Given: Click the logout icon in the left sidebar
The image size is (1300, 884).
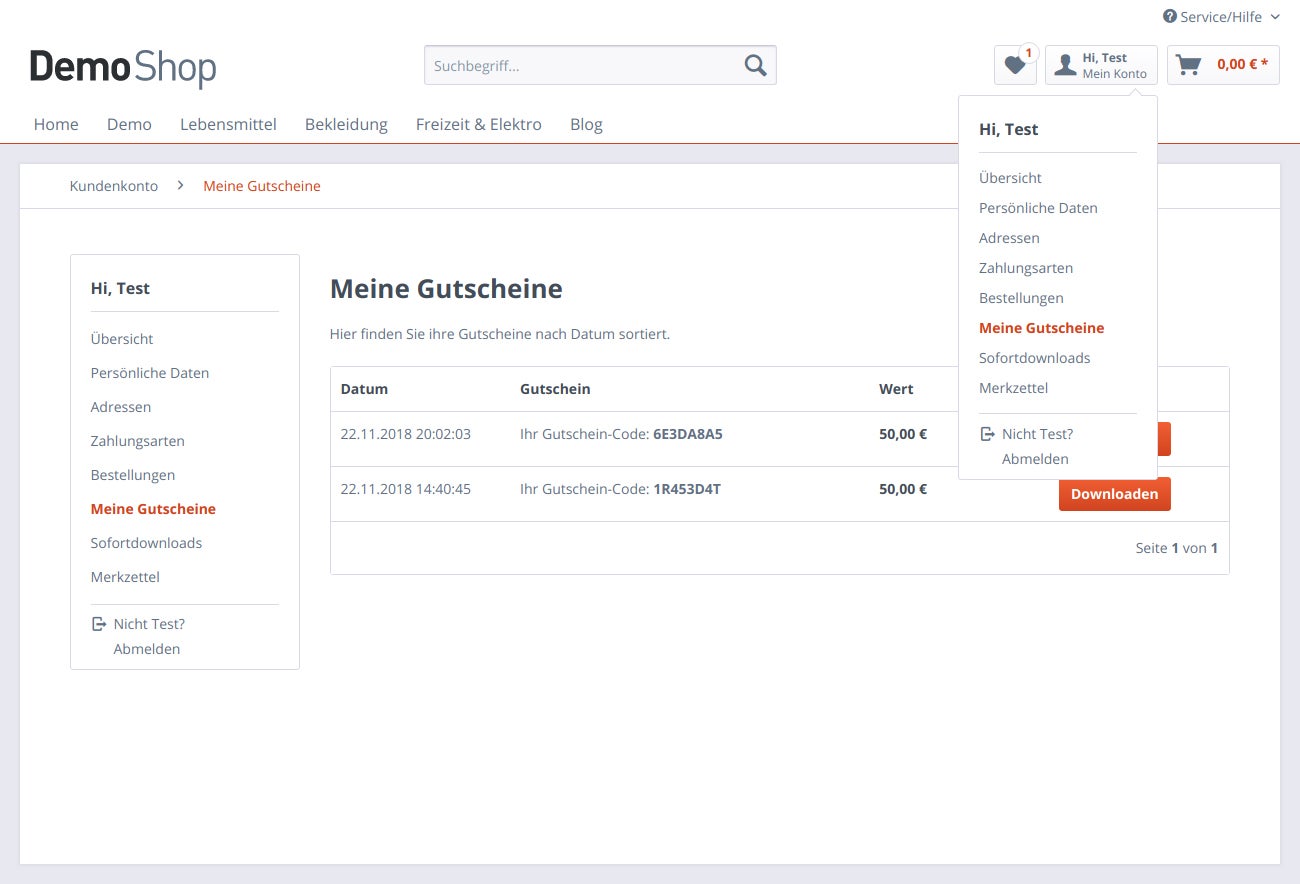Looking at the screenshot, I should pyautogui.click(x=98, y=624).
